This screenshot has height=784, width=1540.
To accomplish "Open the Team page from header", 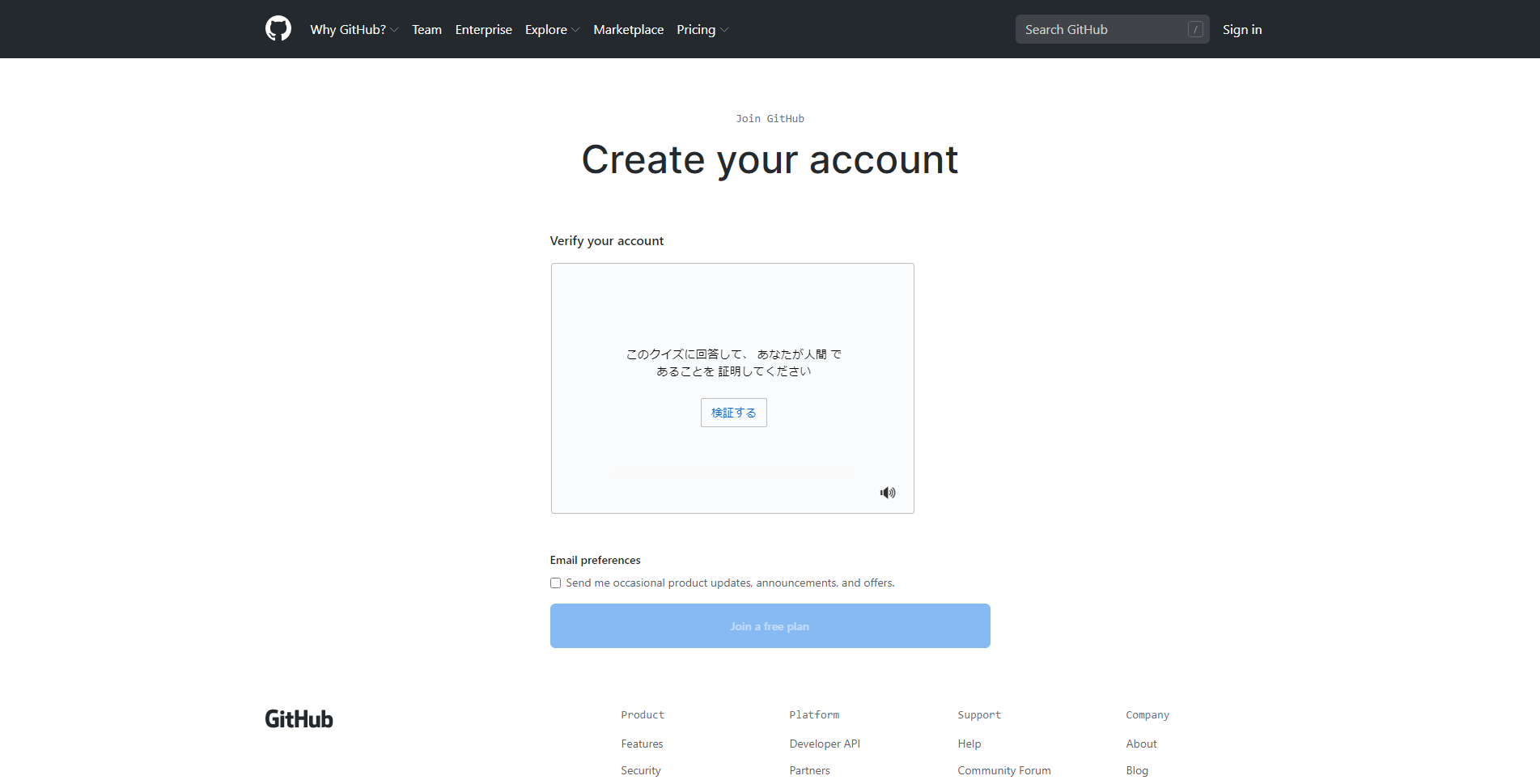I will pyautogui.click(x=426, y=29).
